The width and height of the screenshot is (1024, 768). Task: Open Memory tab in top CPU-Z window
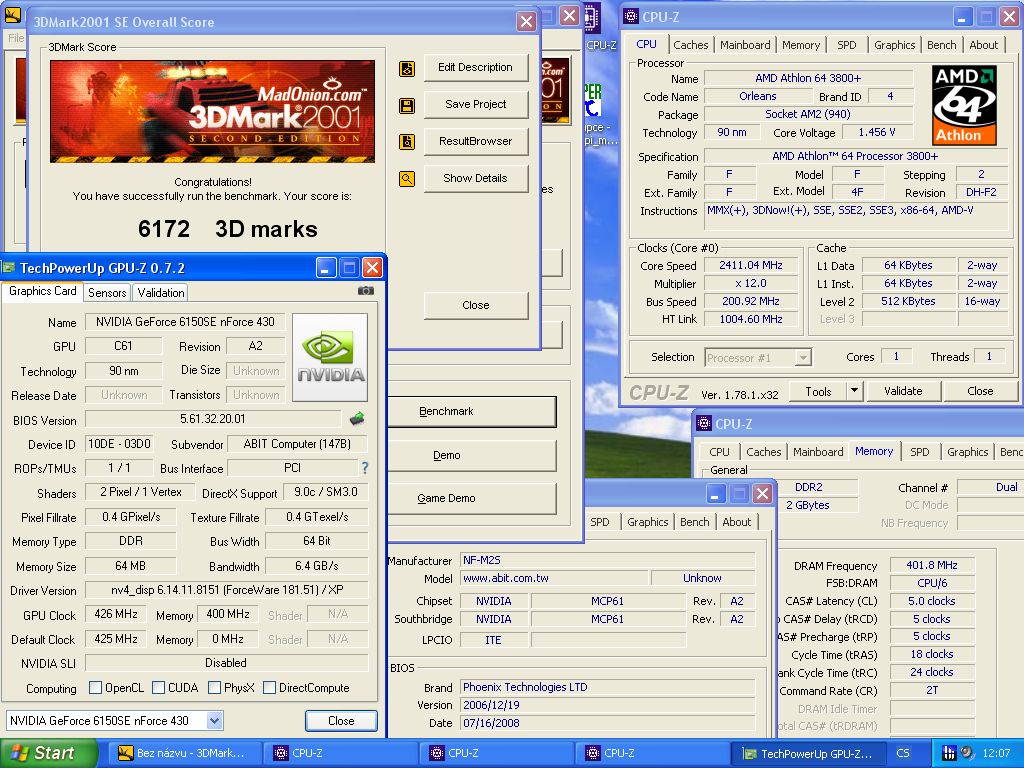[801, 45]
